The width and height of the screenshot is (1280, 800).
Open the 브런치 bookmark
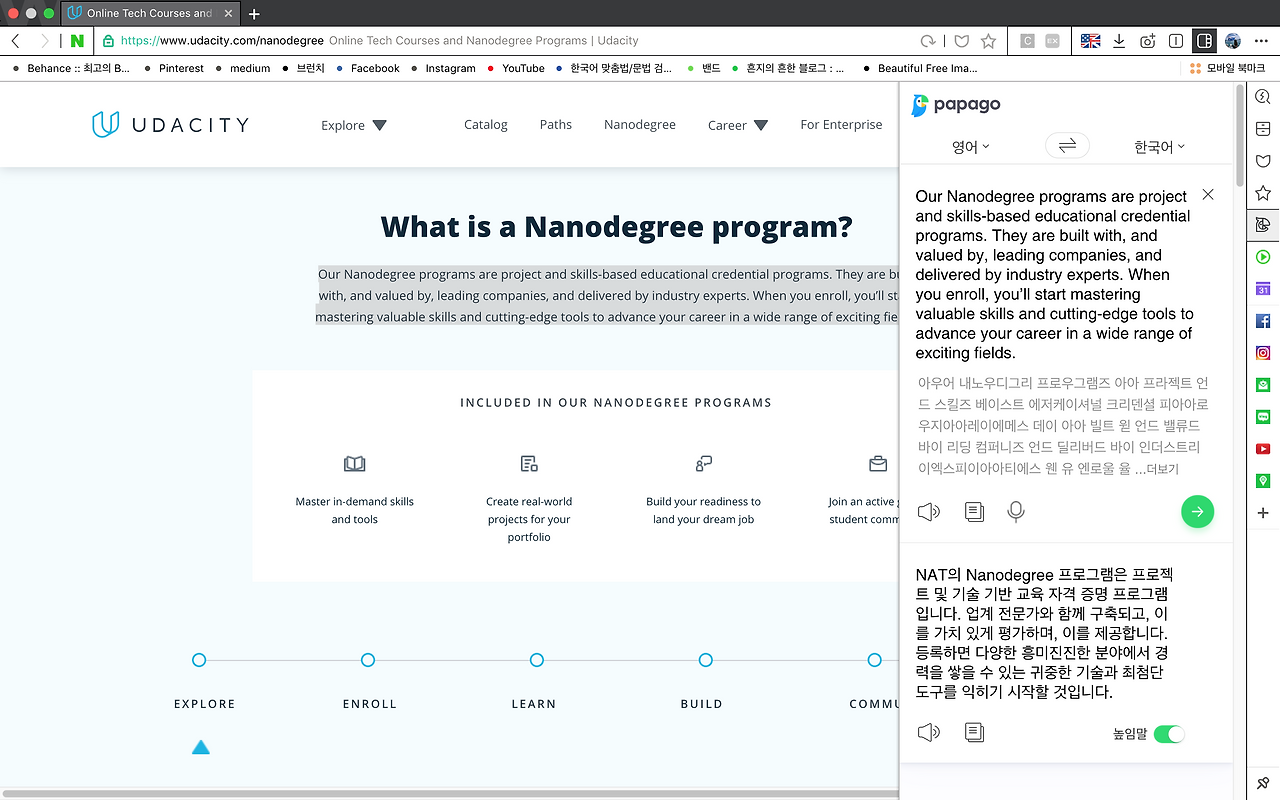tap(305, 68)
